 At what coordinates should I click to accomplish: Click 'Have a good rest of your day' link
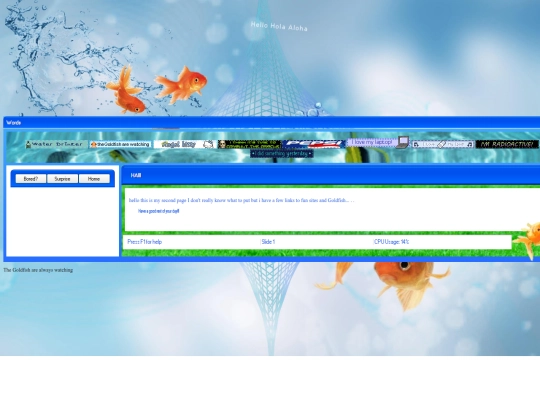point(158,211)
